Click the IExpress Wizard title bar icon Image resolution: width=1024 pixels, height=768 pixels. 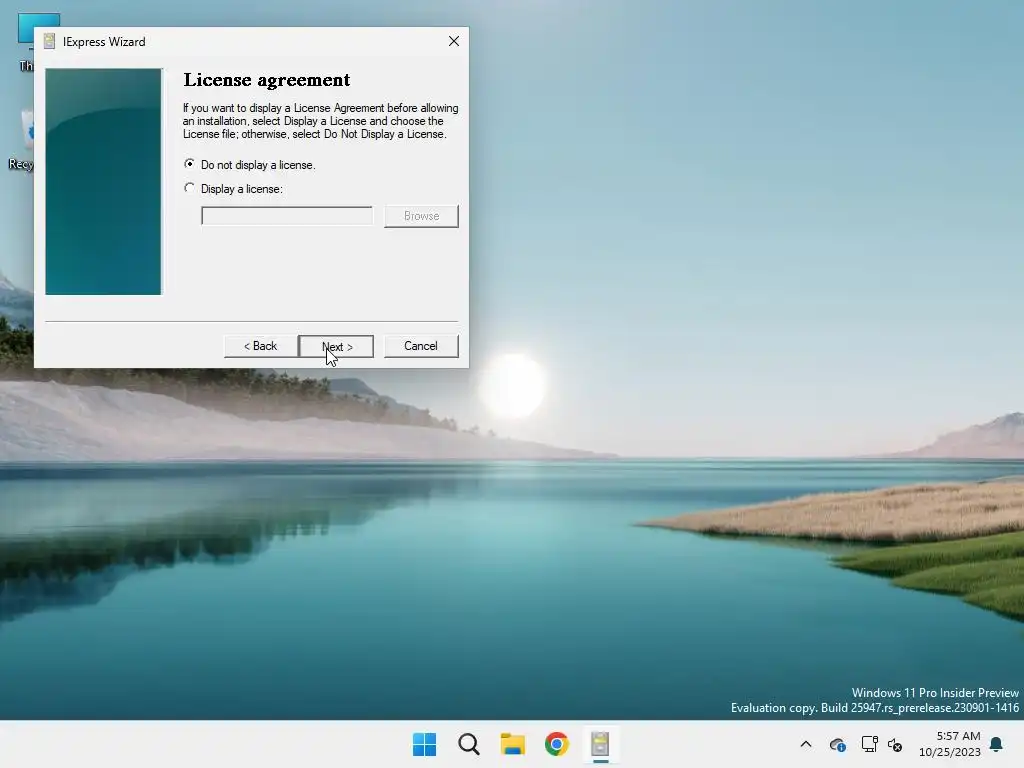pyautogui.click(x=49, y=41)
